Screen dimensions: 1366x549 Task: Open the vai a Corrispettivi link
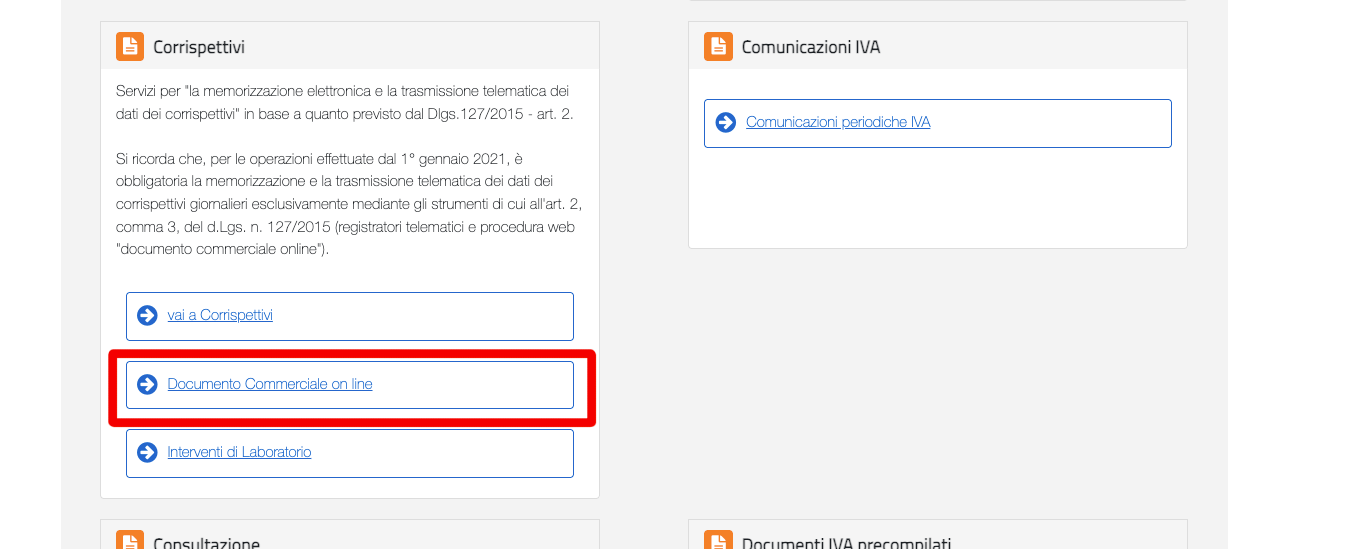point(220,316)
